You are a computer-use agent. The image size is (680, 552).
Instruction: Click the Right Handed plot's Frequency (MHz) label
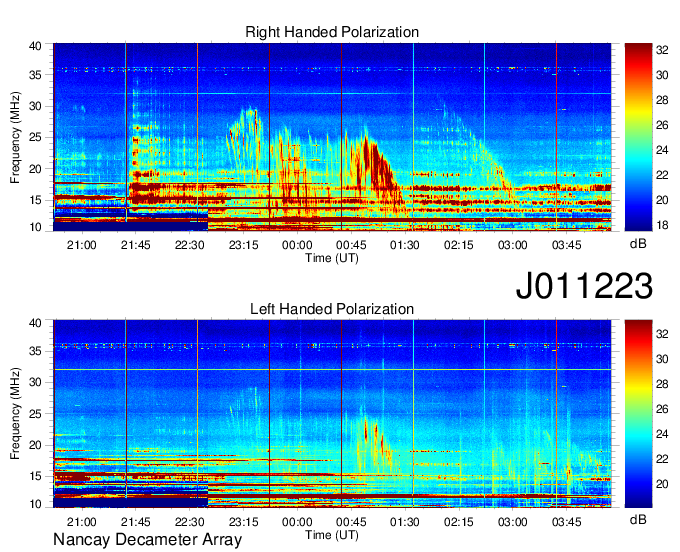[15, 137]
